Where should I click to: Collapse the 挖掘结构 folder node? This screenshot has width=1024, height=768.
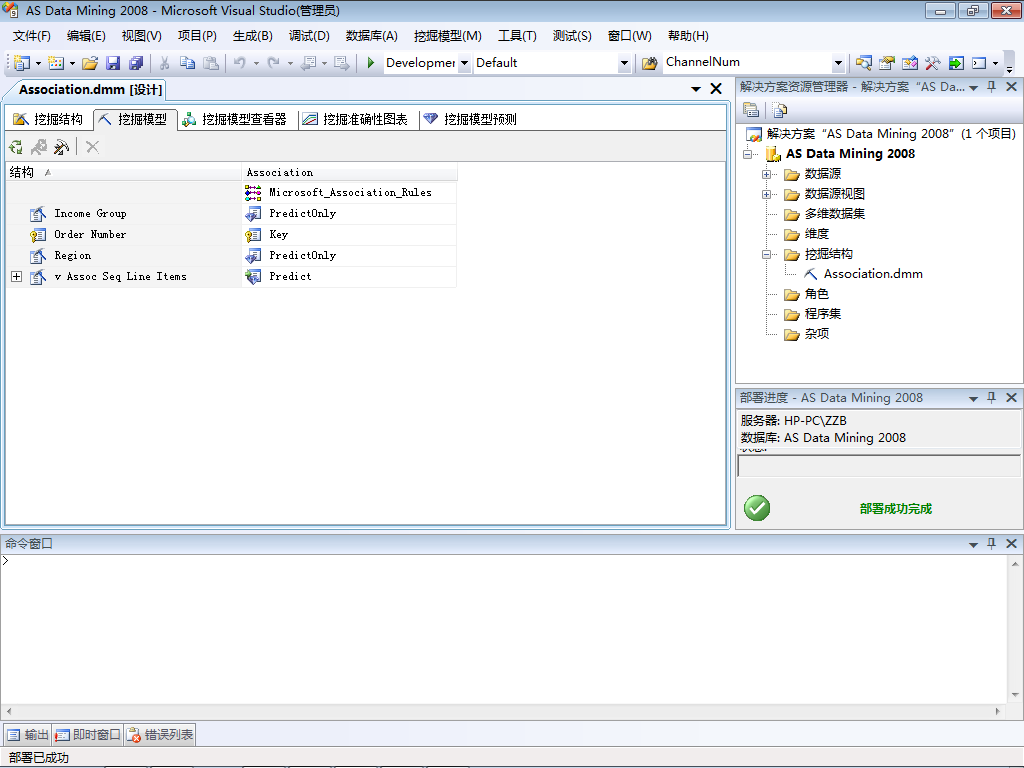tap(767, 255)
